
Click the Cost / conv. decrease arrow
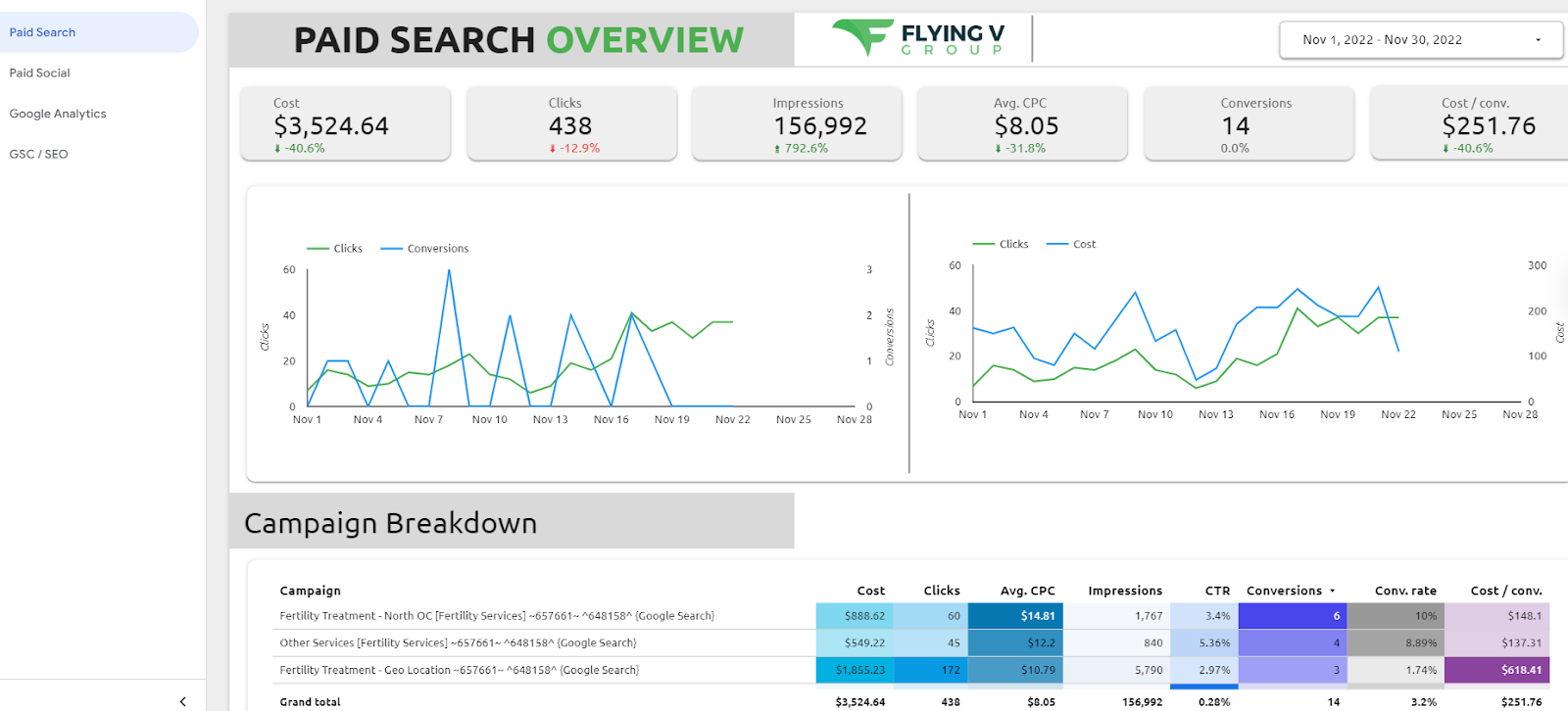(1445, 149)
